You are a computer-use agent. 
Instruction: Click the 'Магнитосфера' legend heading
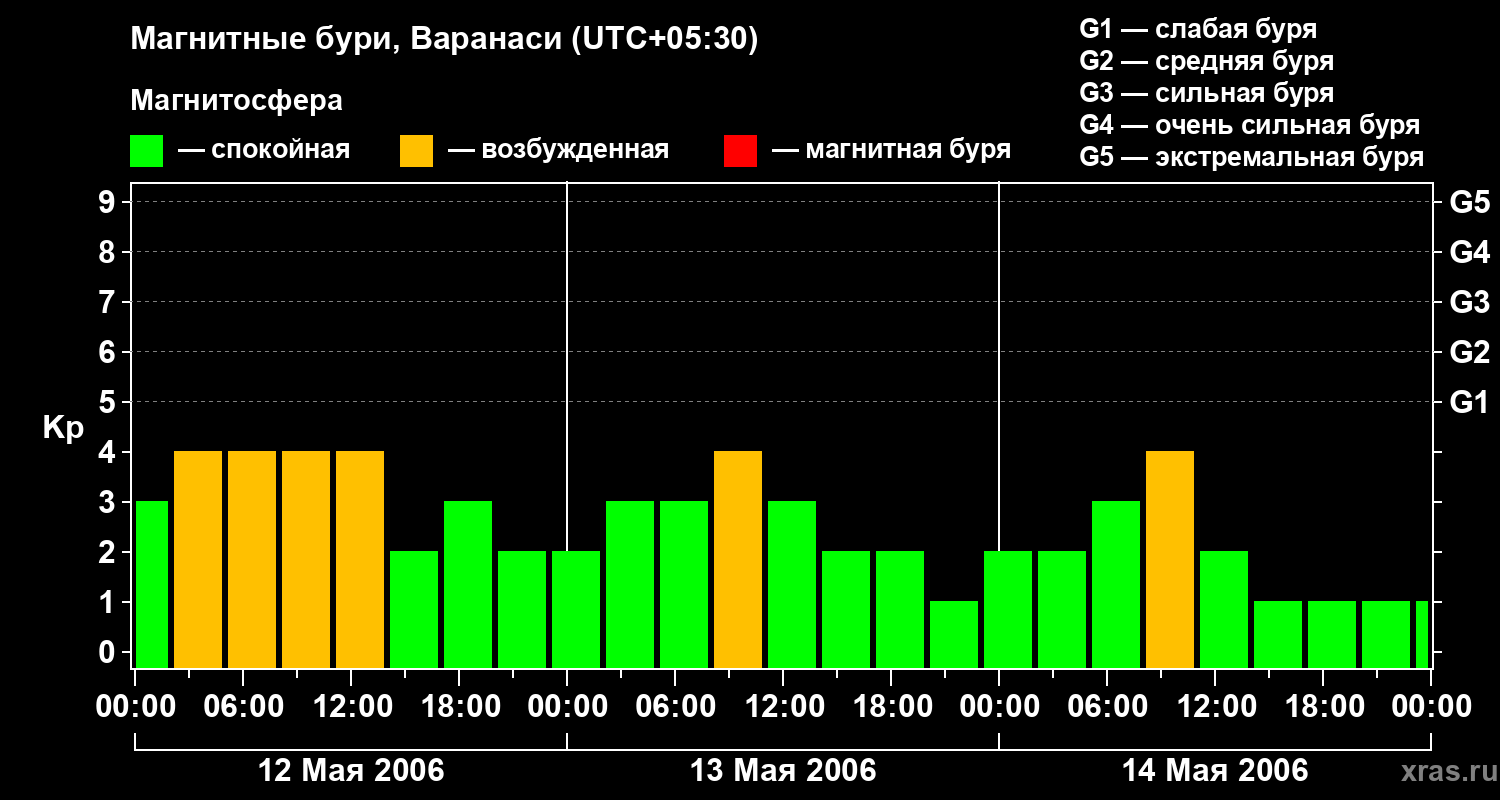pos(237,101)
